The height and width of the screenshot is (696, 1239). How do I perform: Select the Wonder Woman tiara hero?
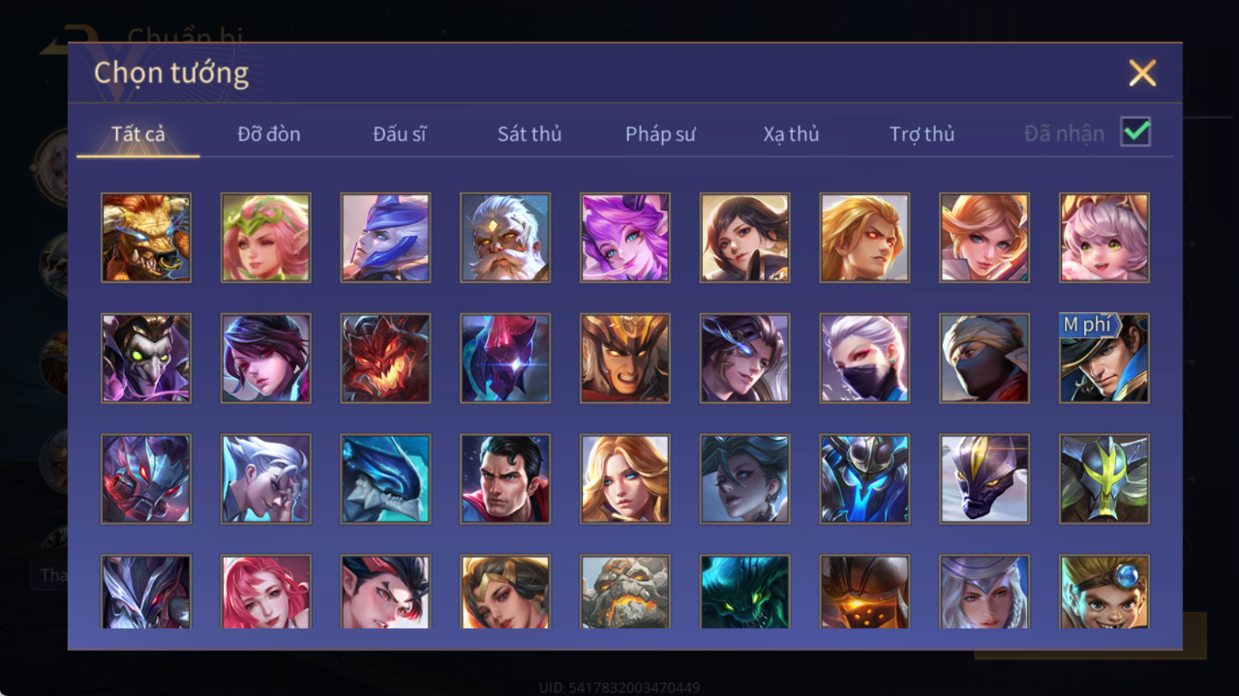pos(505,593)
